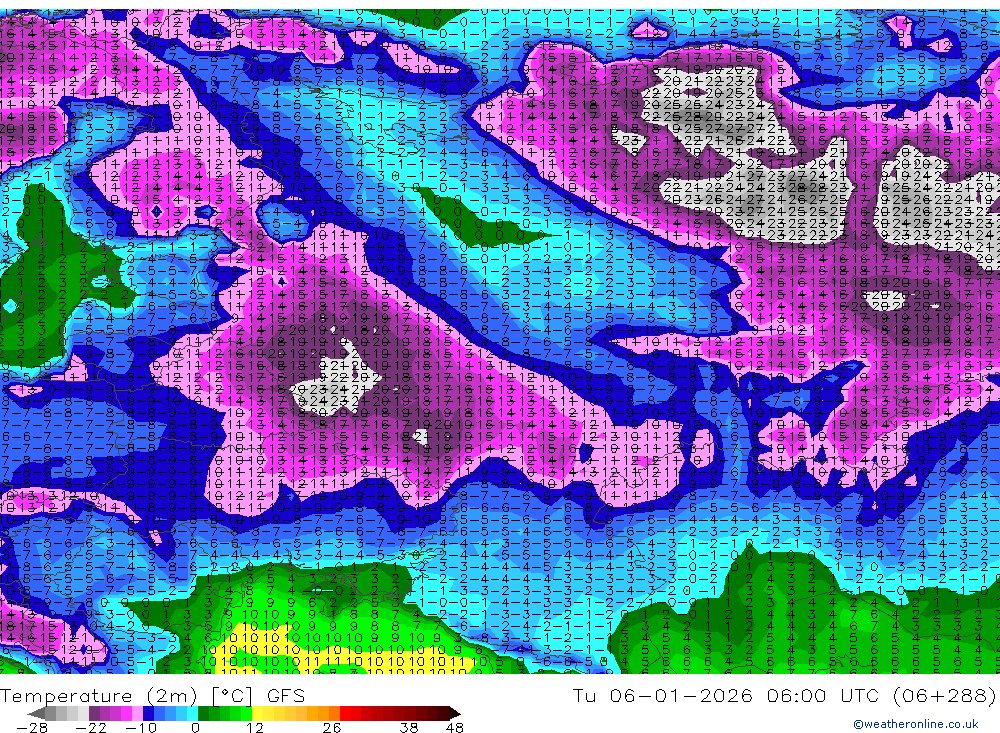This screenshot has height=733, width=1000.
Task: Click the 'Temperature (2m) [°C] GFS' title text
Action: [152, 695]
